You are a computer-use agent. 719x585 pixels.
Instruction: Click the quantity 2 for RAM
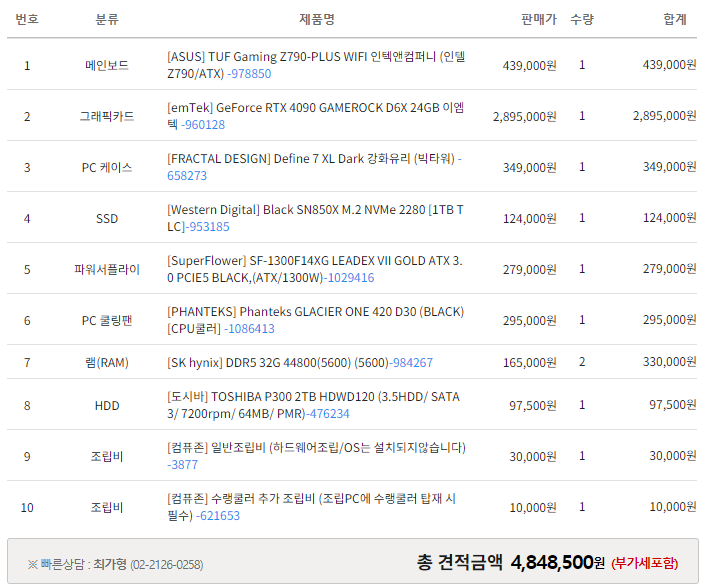click(582, 362)
